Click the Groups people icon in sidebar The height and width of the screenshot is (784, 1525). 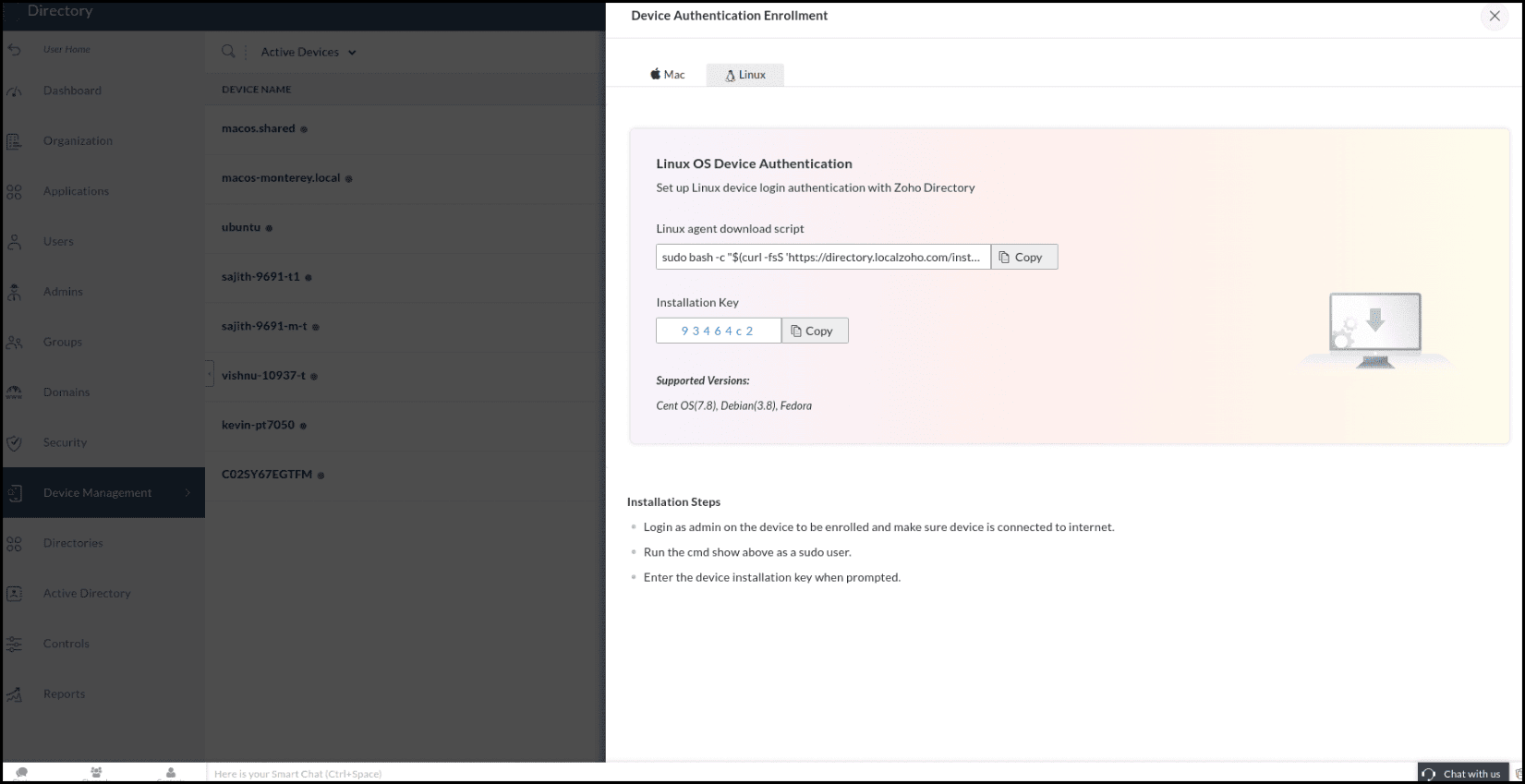(x=14, y=343)
